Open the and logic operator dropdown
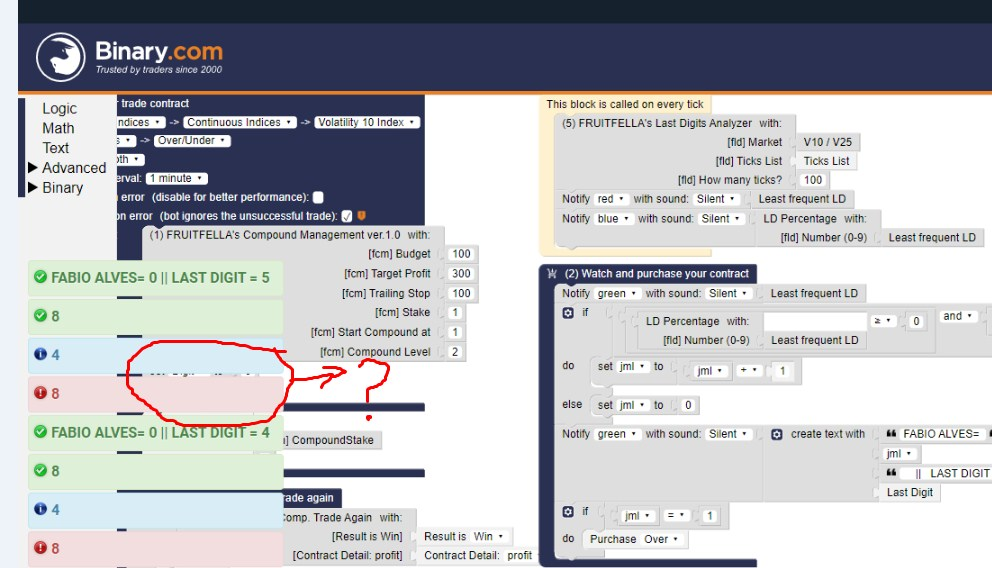 point(958,316)
